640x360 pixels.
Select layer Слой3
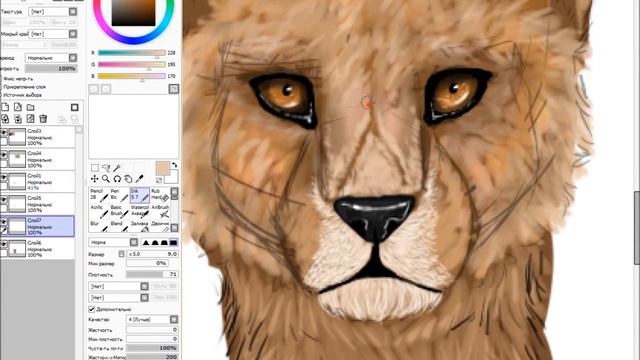[38, 137]
